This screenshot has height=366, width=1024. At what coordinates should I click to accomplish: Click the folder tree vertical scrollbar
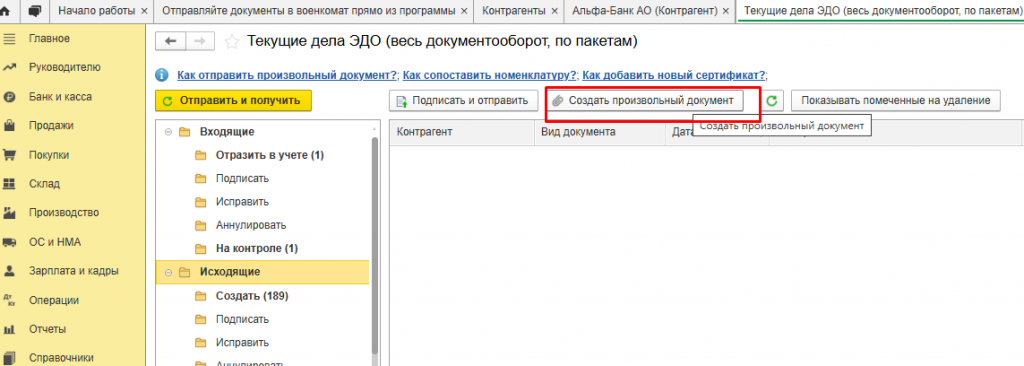click(x=374, y=245)
